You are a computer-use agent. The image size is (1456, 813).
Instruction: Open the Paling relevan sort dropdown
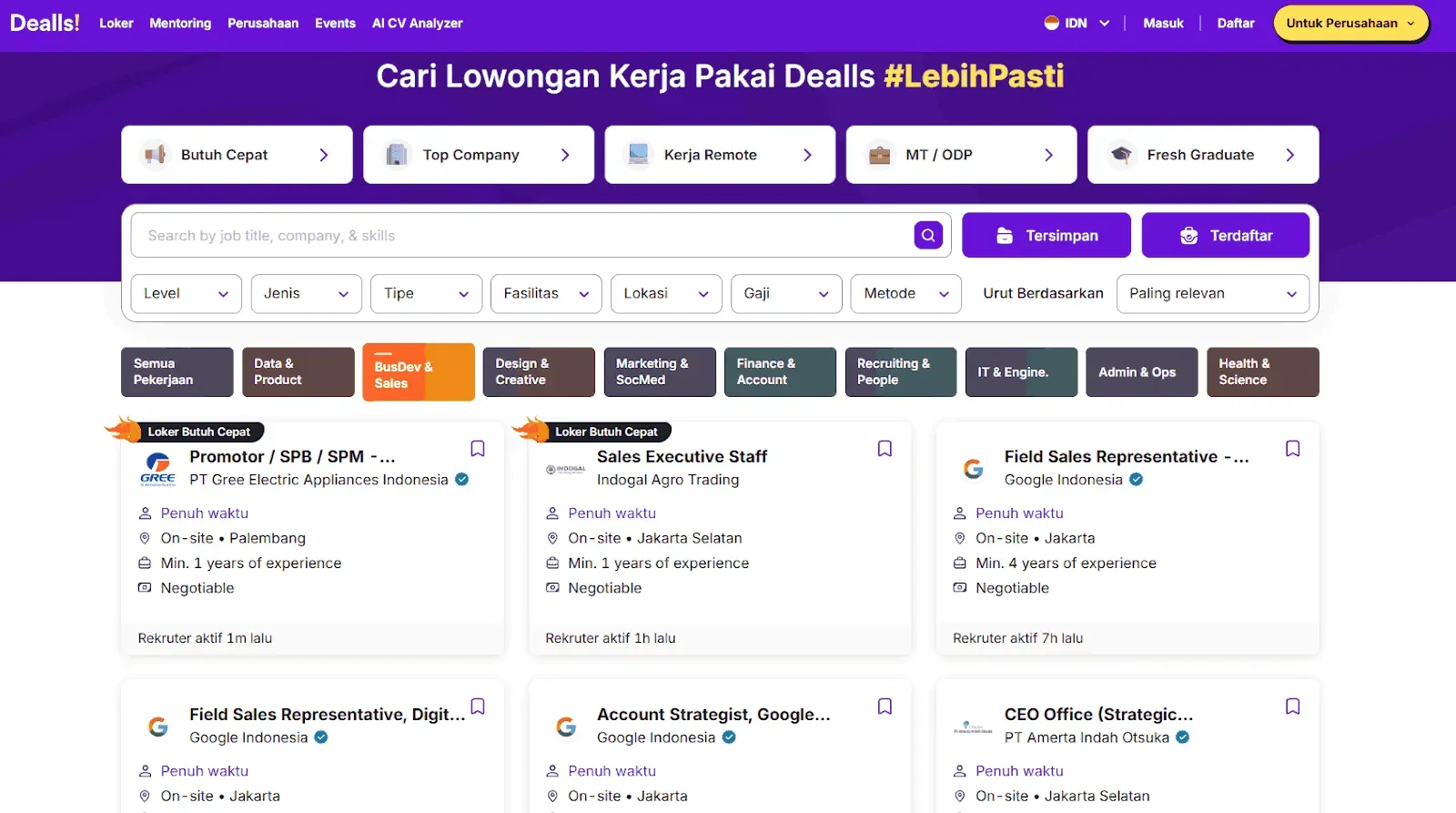[1213, 293]
